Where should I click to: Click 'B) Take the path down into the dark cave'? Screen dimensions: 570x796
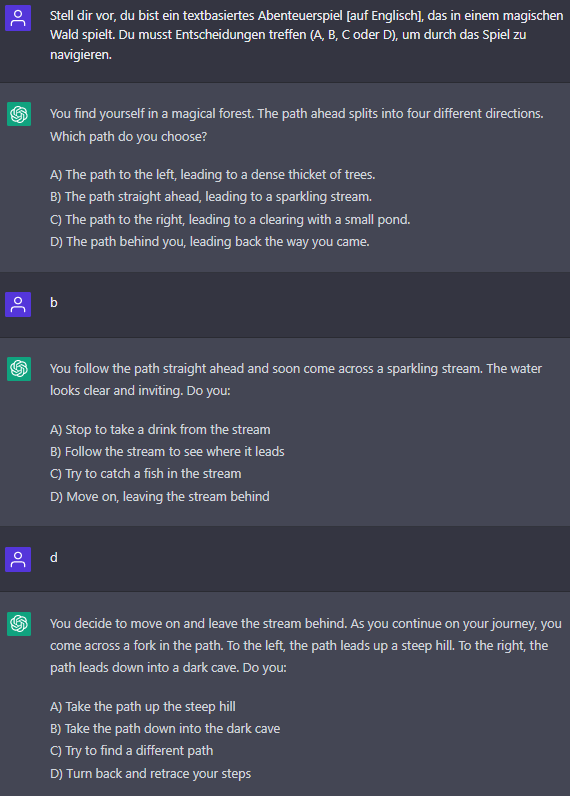pos(165,729)
